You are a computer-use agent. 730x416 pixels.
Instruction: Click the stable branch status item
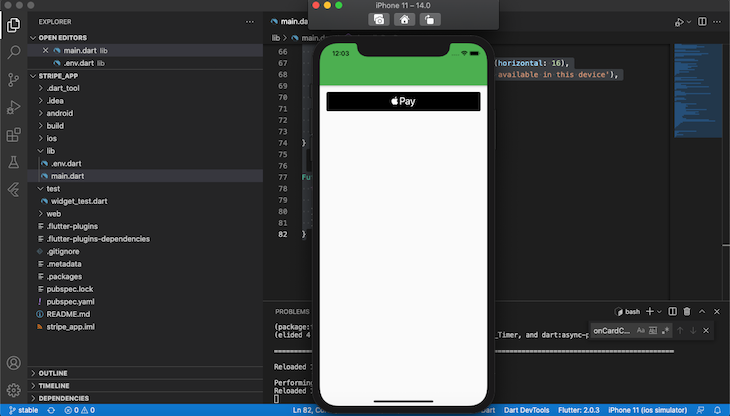point(23,410)
